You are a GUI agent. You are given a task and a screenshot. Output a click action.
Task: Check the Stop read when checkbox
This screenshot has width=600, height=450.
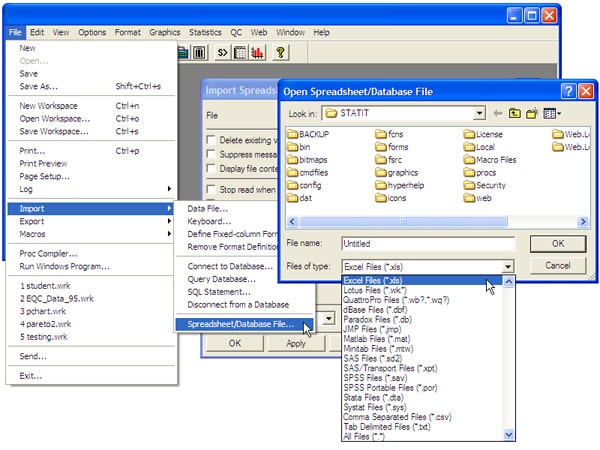tap(211, 189)
